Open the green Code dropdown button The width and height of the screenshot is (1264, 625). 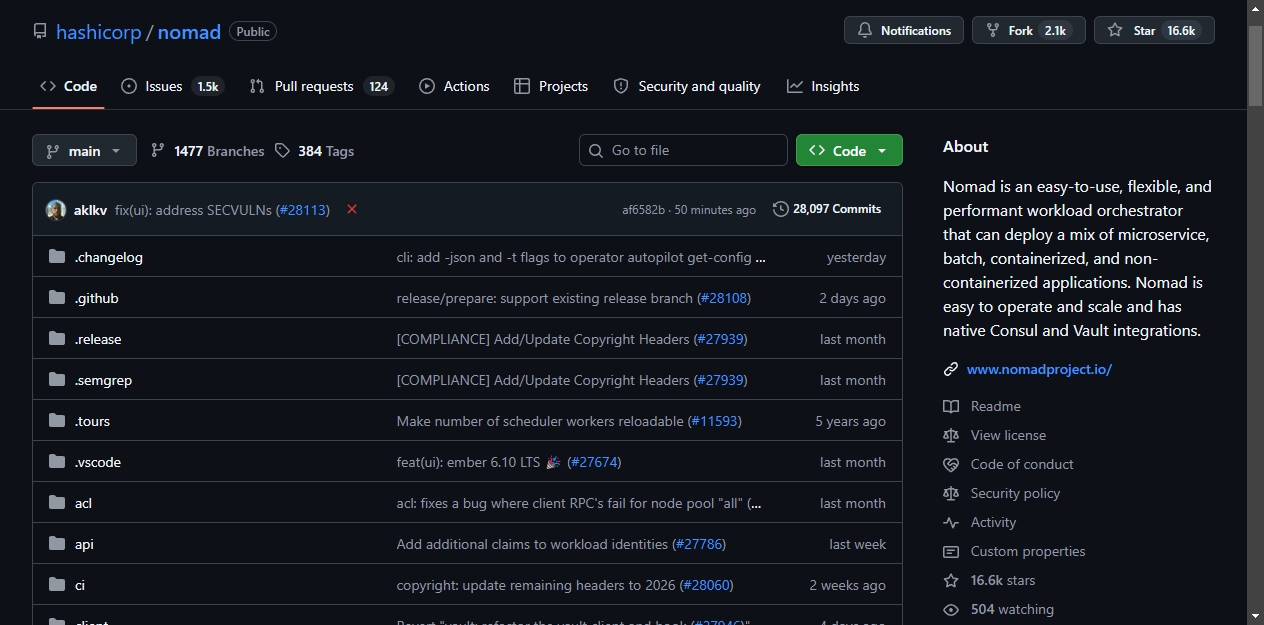pos(849,150)
